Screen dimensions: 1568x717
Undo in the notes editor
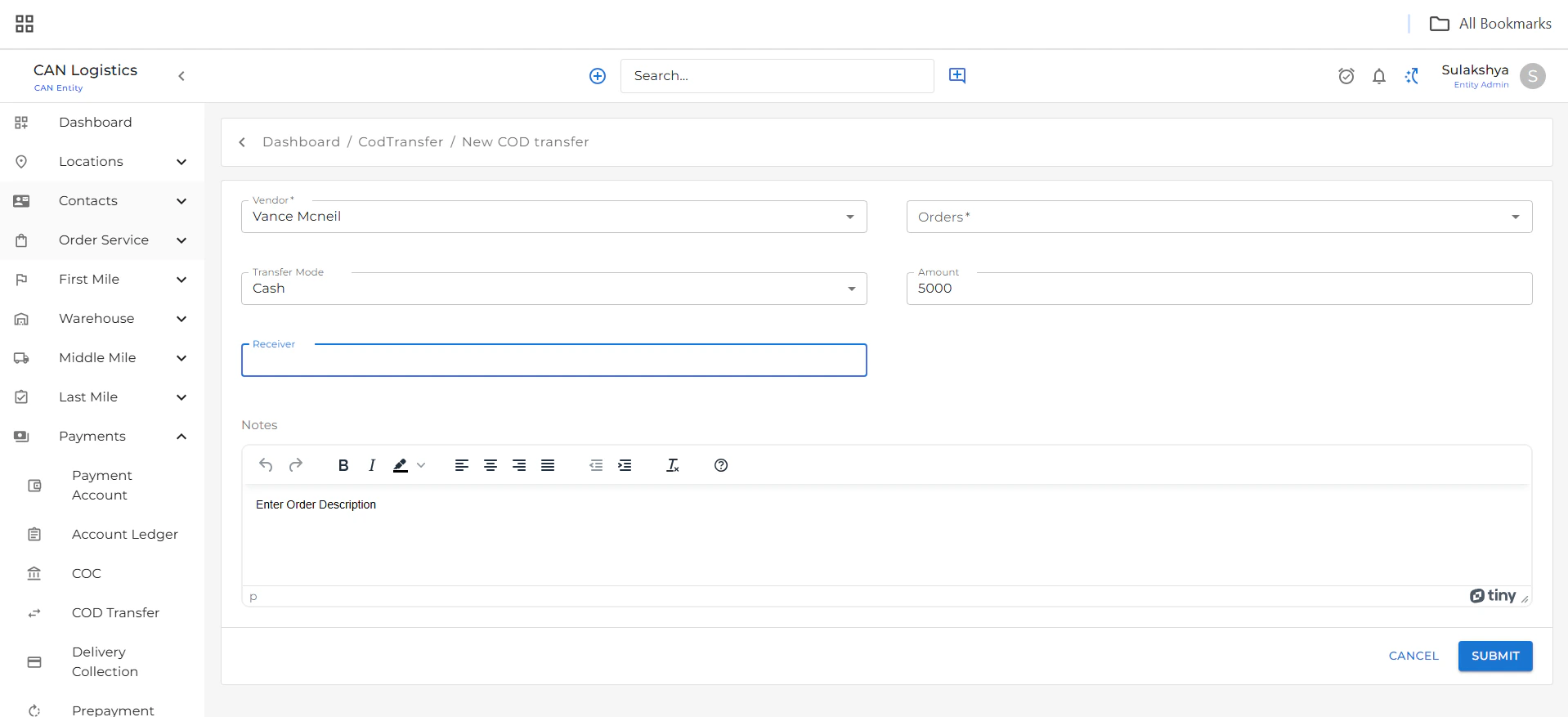pos(266,465)
